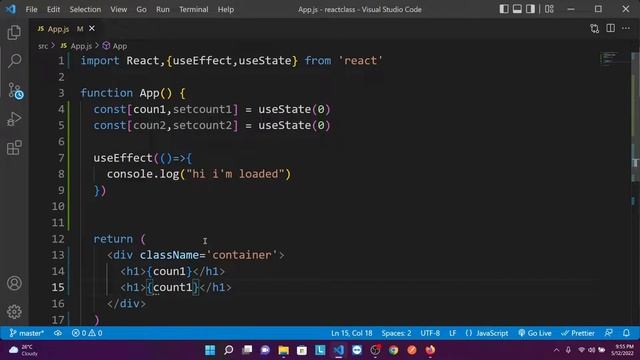Open Changes compare icon in editor toolbar
This screenshot has height=360, width=640.
point(595,28)
